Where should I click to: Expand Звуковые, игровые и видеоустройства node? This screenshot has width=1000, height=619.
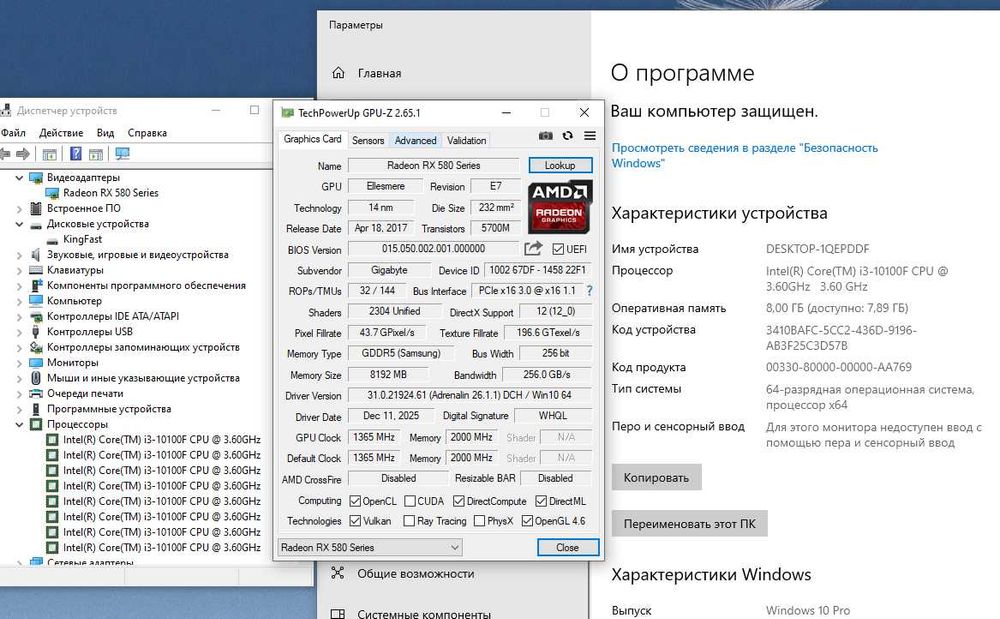pos(19,255)
